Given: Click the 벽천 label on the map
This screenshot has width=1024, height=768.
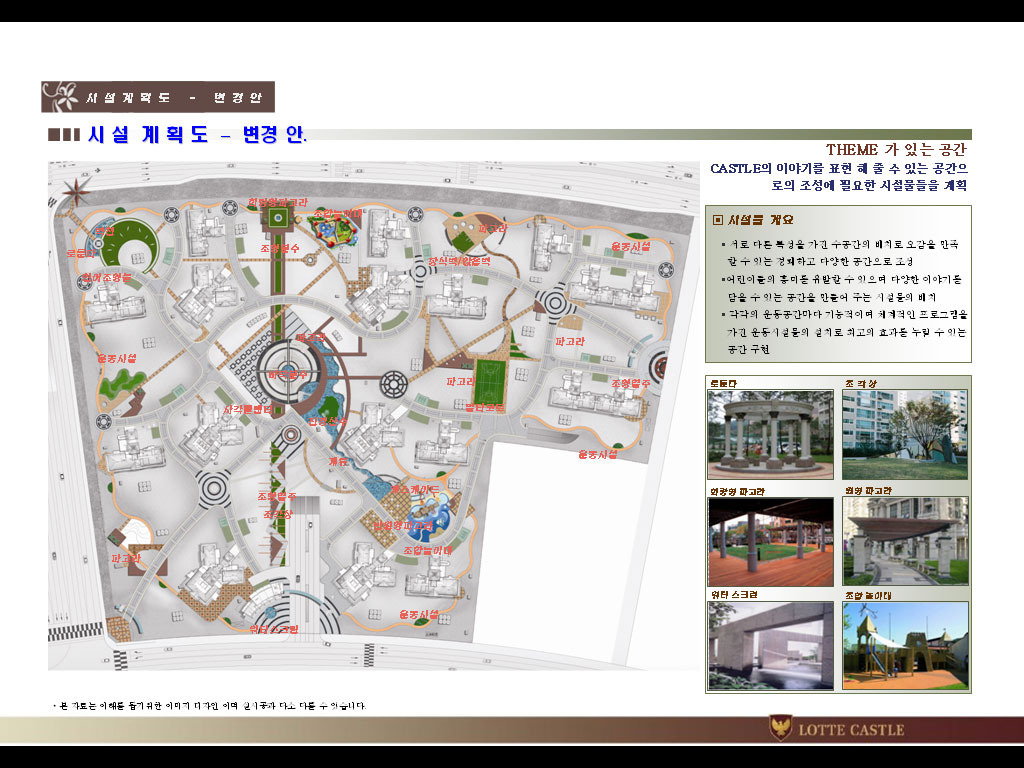Looking at the screenshot, I should pos(104,231).
